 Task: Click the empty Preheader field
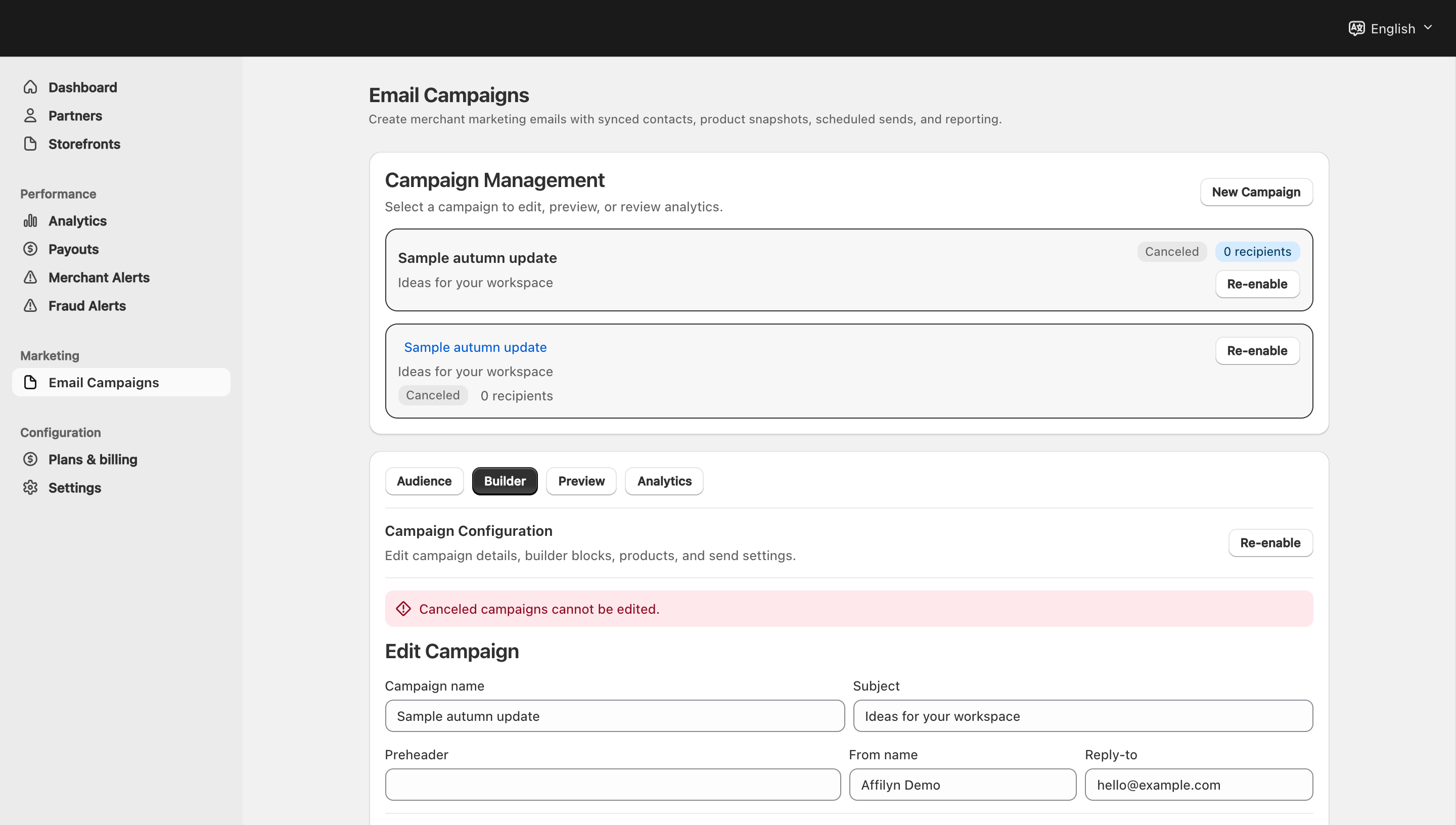[x=613, y=785]
